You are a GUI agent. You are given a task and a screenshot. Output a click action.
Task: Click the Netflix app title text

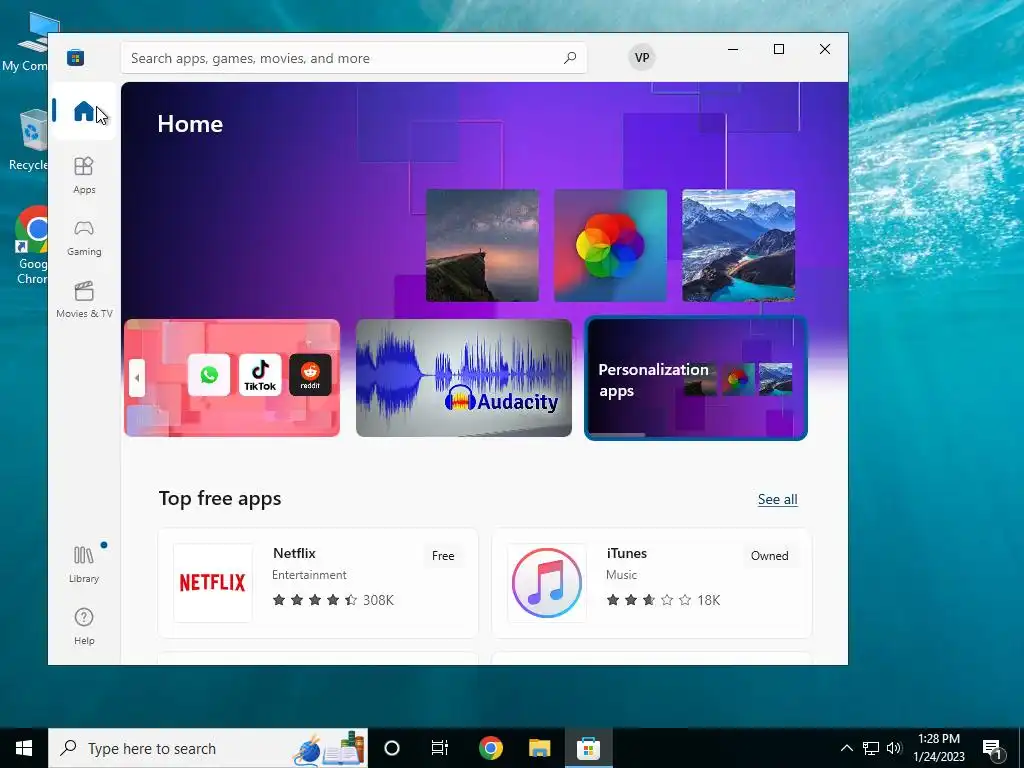coord(294,553)
